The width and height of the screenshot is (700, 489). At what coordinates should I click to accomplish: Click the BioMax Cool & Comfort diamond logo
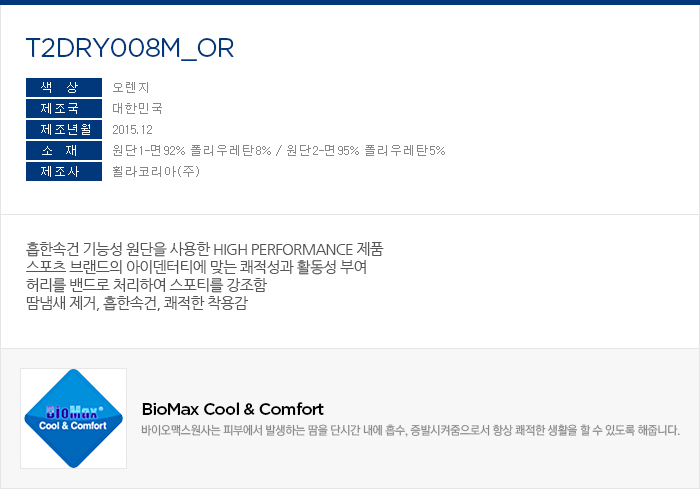tap(73, 417)
